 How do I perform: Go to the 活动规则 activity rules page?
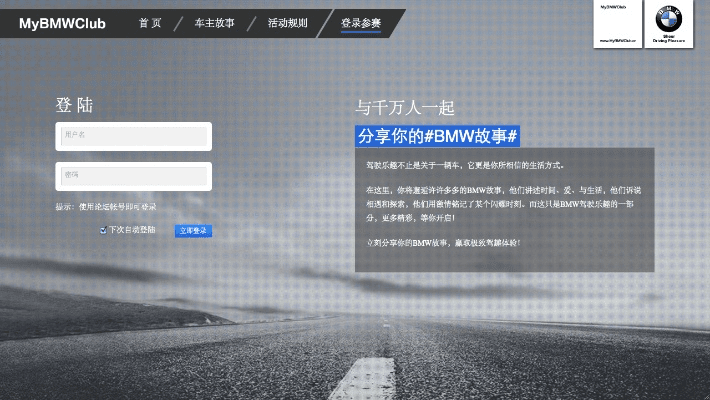click(288, 23)
